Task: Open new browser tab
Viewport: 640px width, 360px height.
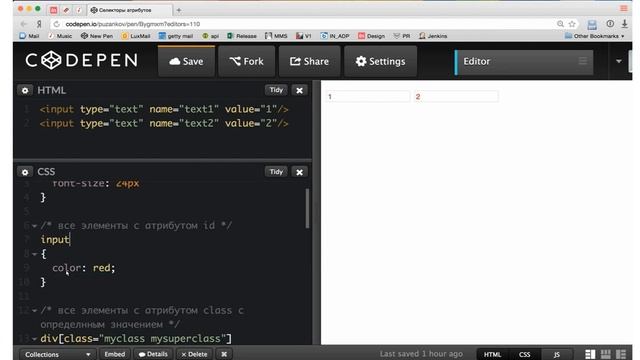Action: [x=179, y=10]
